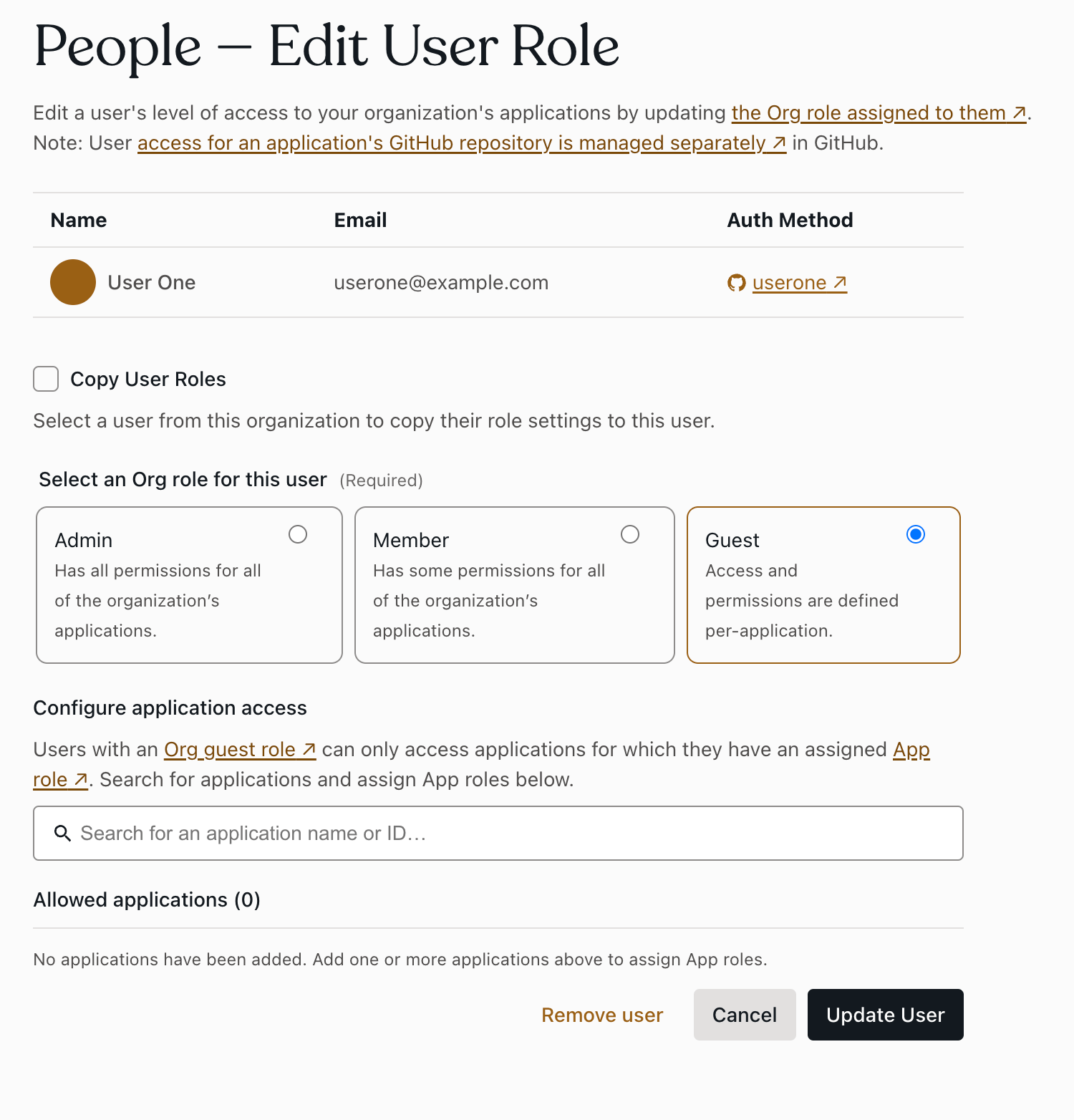Click Update User
This screenshot has height=1120, width=1074.
885,1015
